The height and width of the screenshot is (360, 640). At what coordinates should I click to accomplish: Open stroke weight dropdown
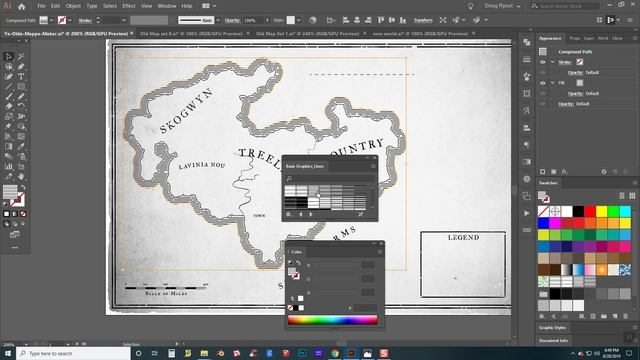[x=123, y=20]
